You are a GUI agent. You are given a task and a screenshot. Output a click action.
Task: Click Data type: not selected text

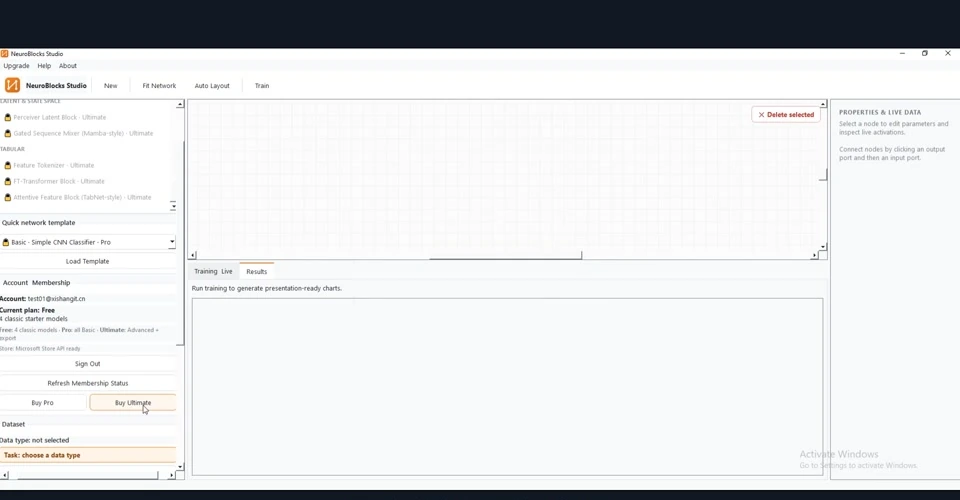point(35,440)
